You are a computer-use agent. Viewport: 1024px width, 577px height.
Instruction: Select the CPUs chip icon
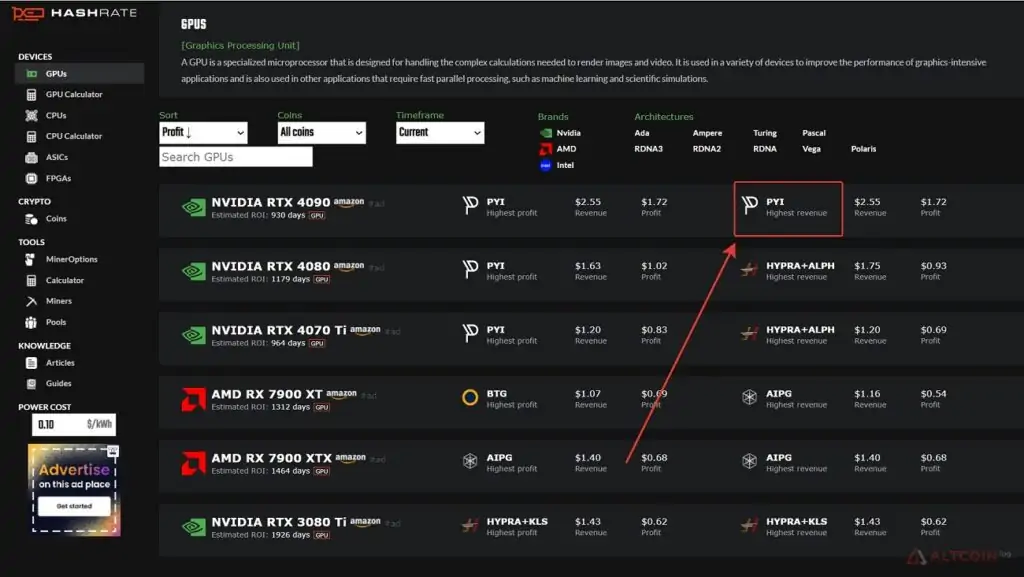click(31, 116)
